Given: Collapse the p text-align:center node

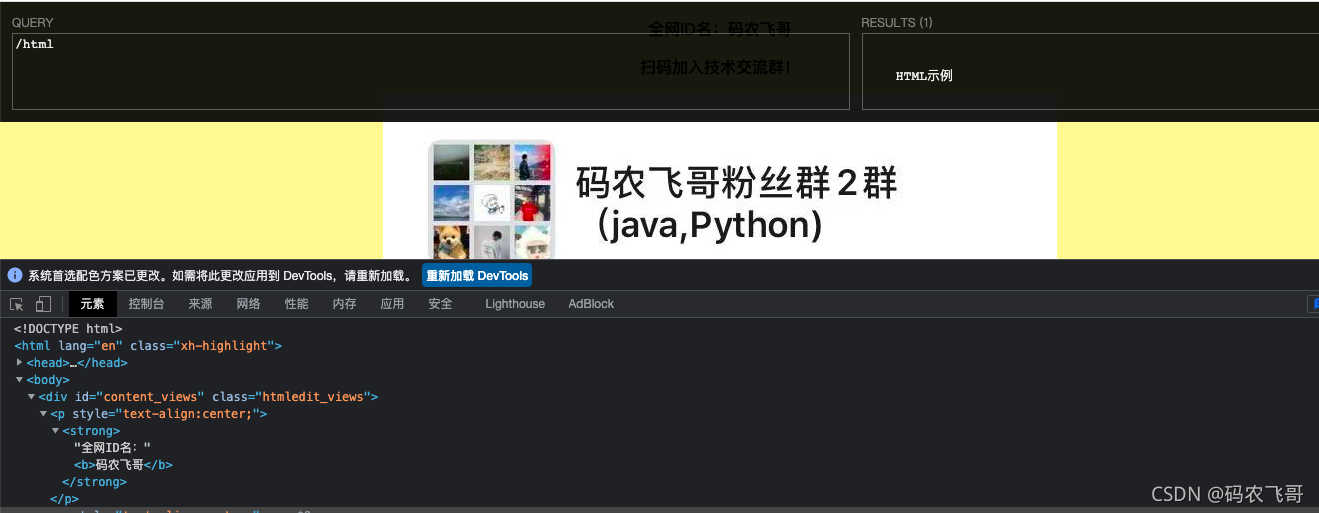Looking at the screenshot, I should [44, 414].
